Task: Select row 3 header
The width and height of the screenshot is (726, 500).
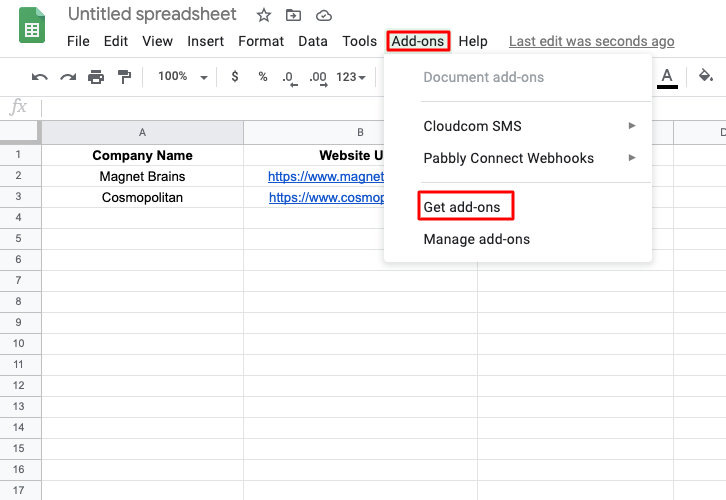Action: point(19,196)
